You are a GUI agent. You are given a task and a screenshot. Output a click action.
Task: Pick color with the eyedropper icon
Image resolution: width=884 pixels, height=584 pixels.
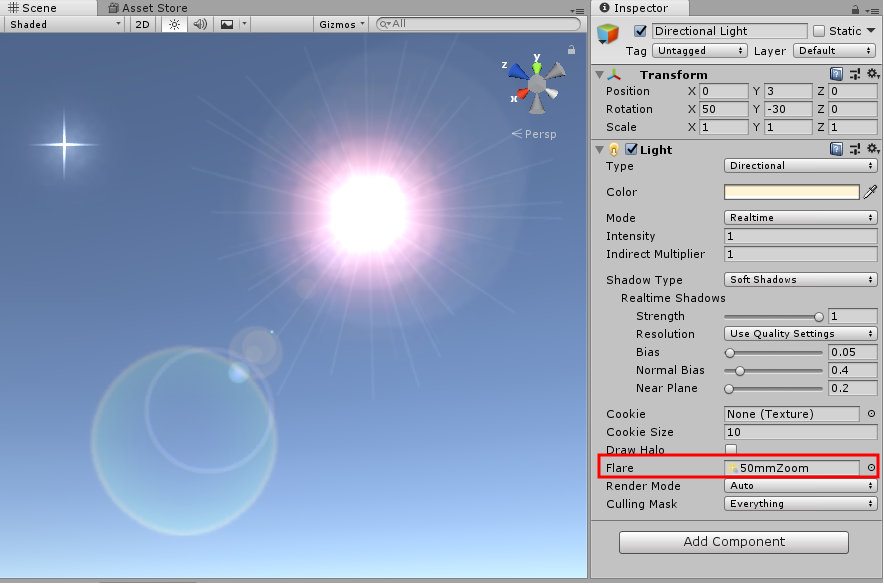[870, 192]
